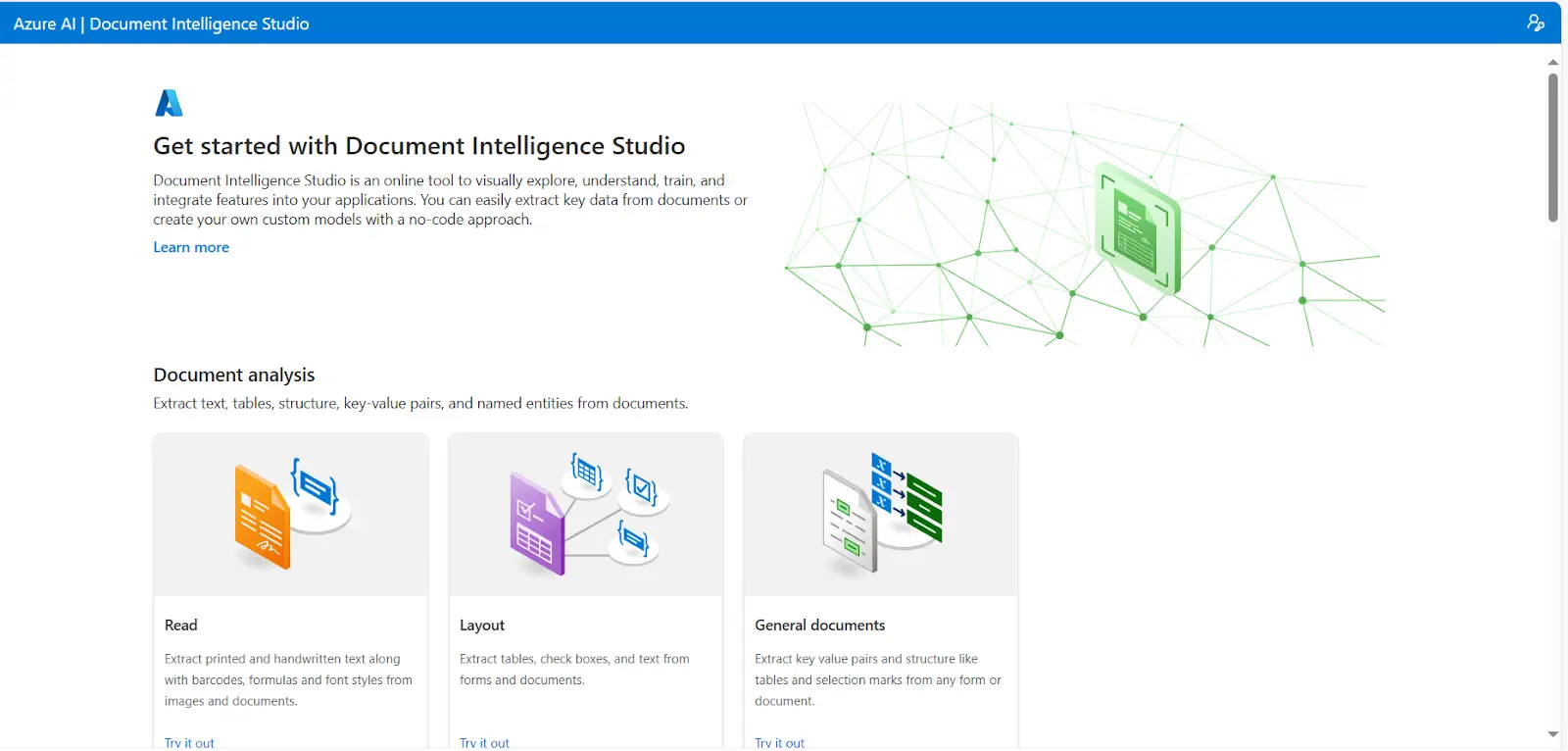Select the Layout card title
1568x751 pixels.
[482, 626]
